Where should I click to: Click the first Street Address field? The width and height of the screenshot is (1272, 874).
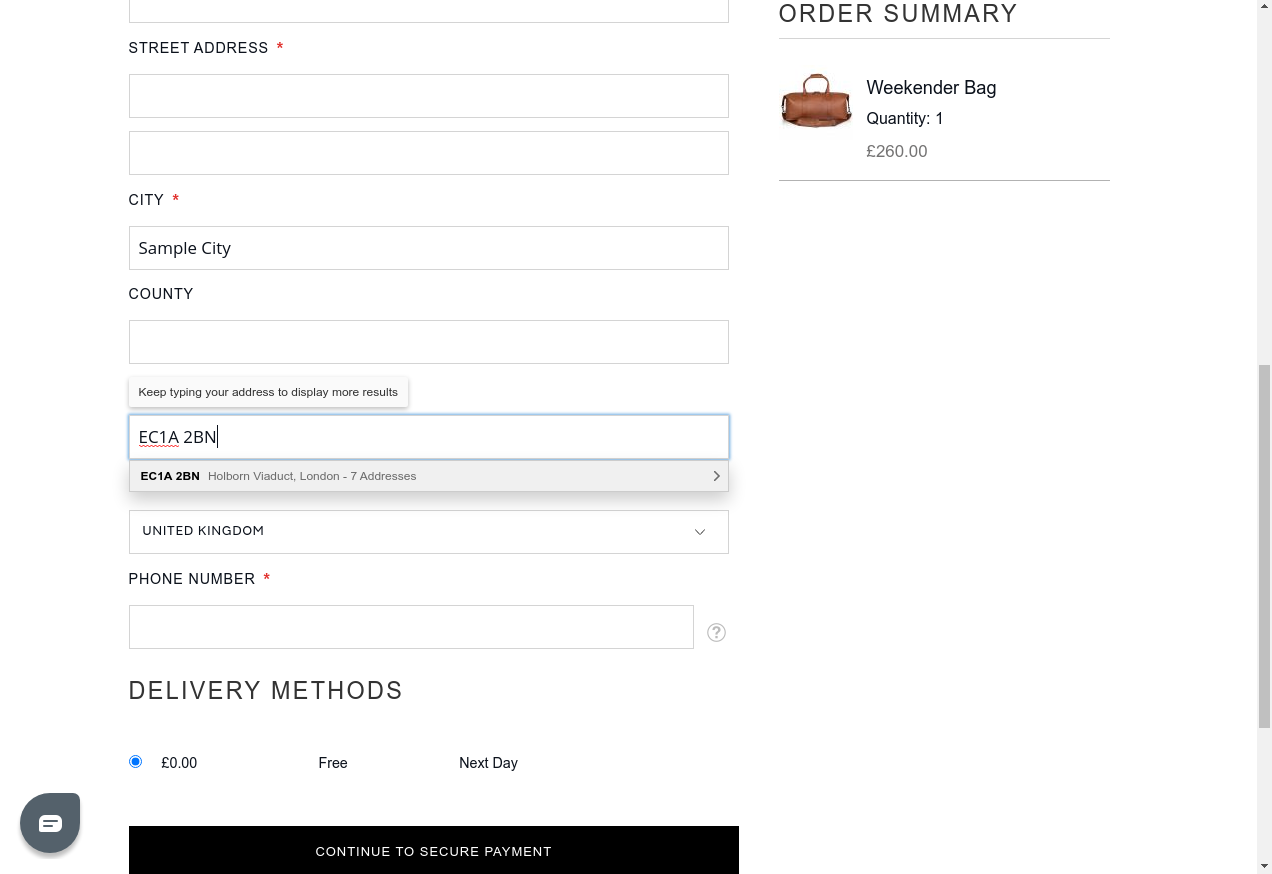428,96
